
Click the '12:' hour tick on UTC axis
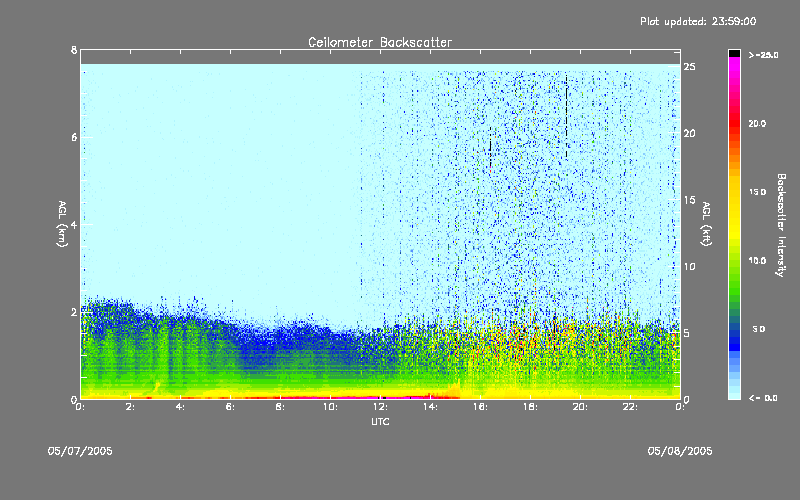pyautogui.click(x=380, y=407)
